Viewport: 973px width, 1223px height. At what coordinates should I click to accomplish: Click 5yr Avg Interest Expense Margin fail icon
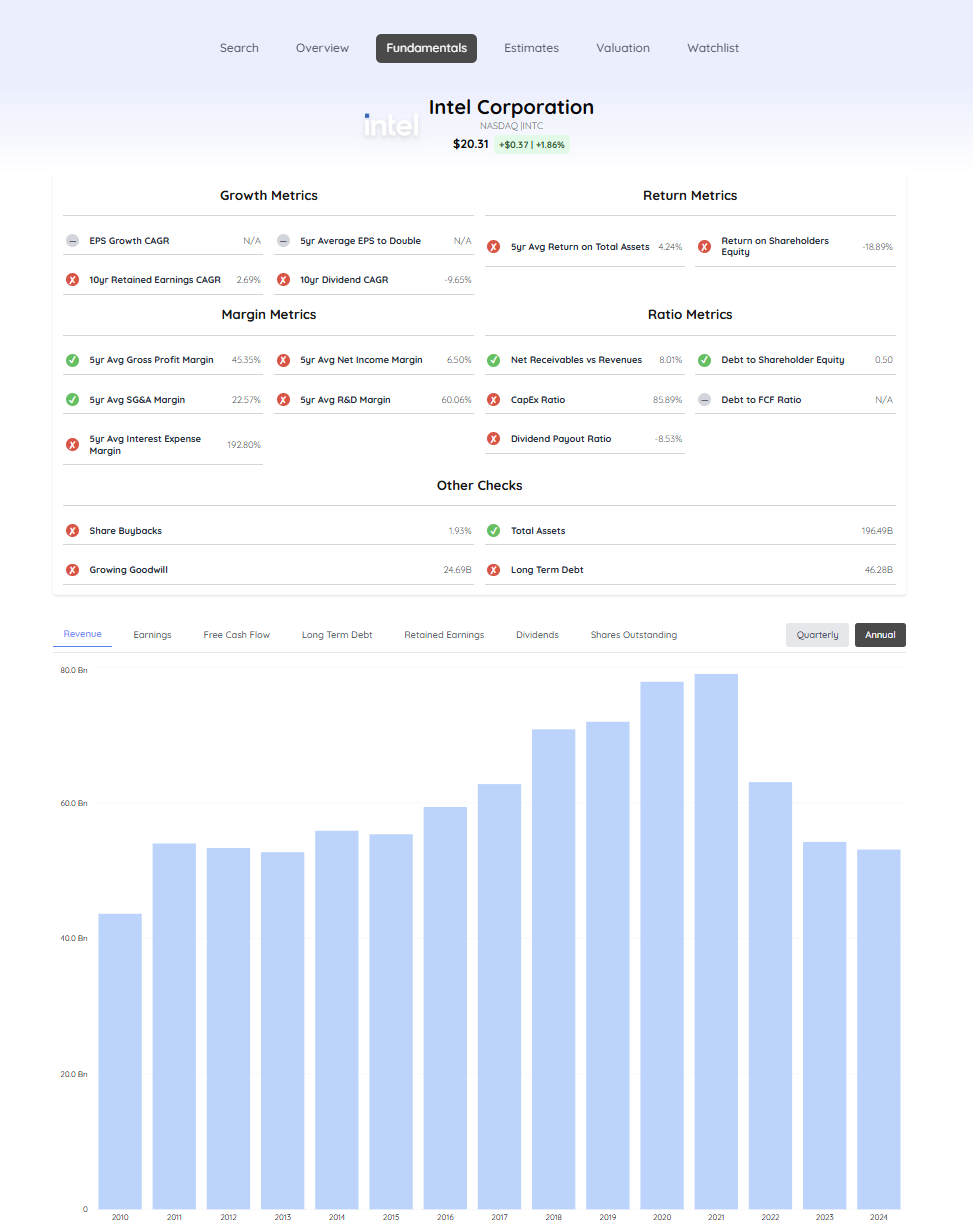[72, 445]
